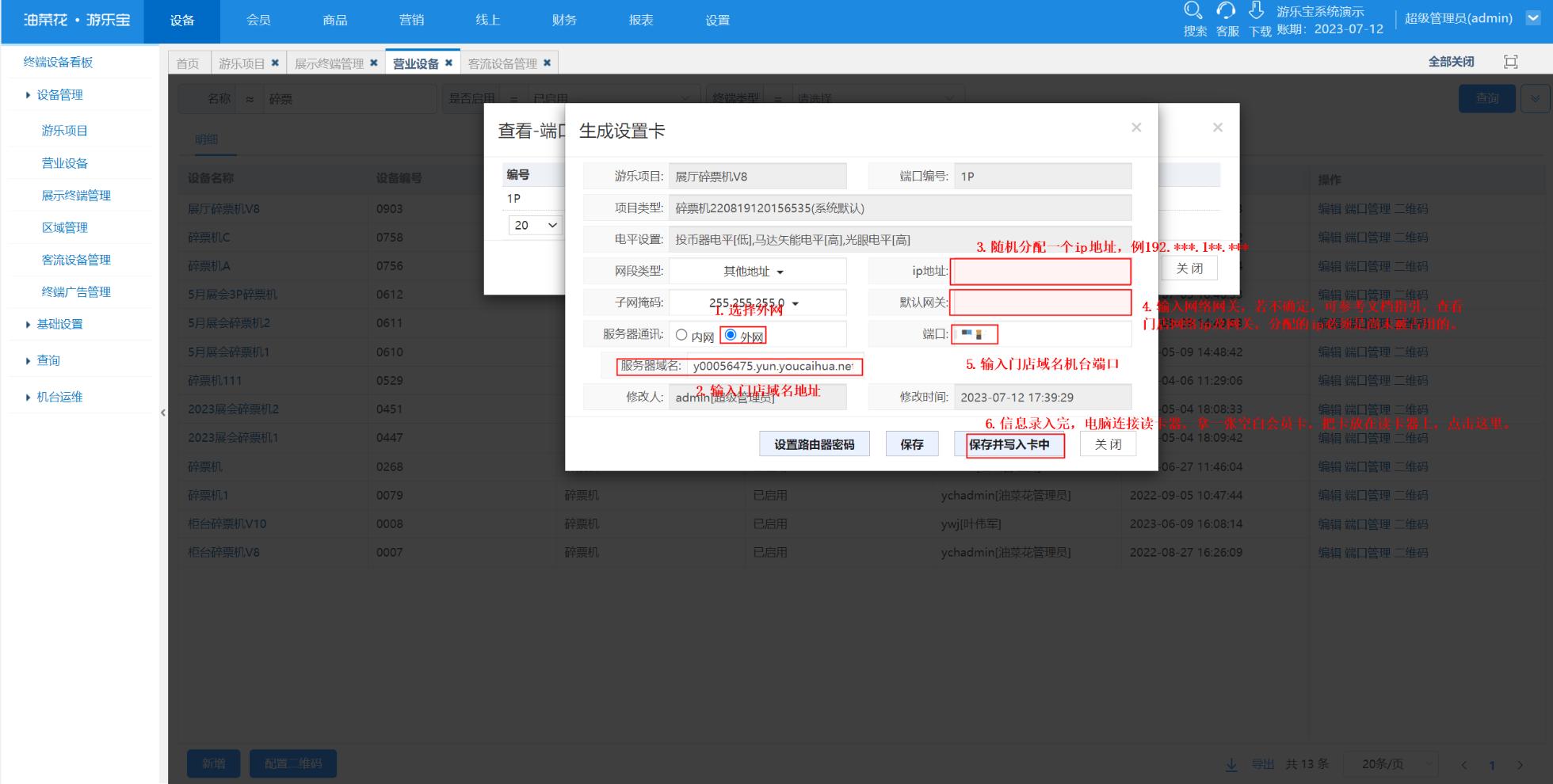Go to next page arrow
1553x784 pixels.
click(1520, 765)
